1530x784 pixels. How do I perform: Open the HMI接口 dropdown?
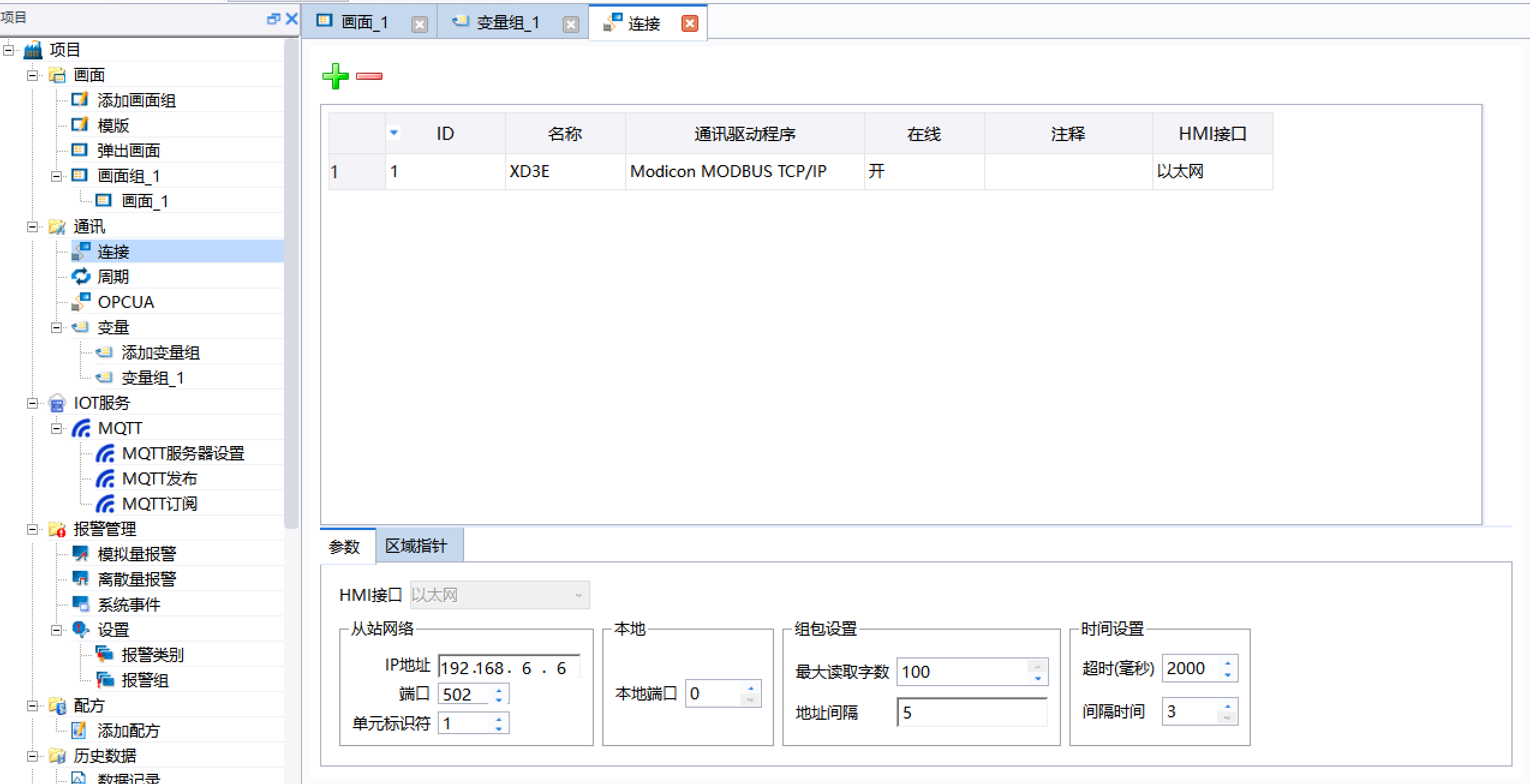tap(500, 595)
